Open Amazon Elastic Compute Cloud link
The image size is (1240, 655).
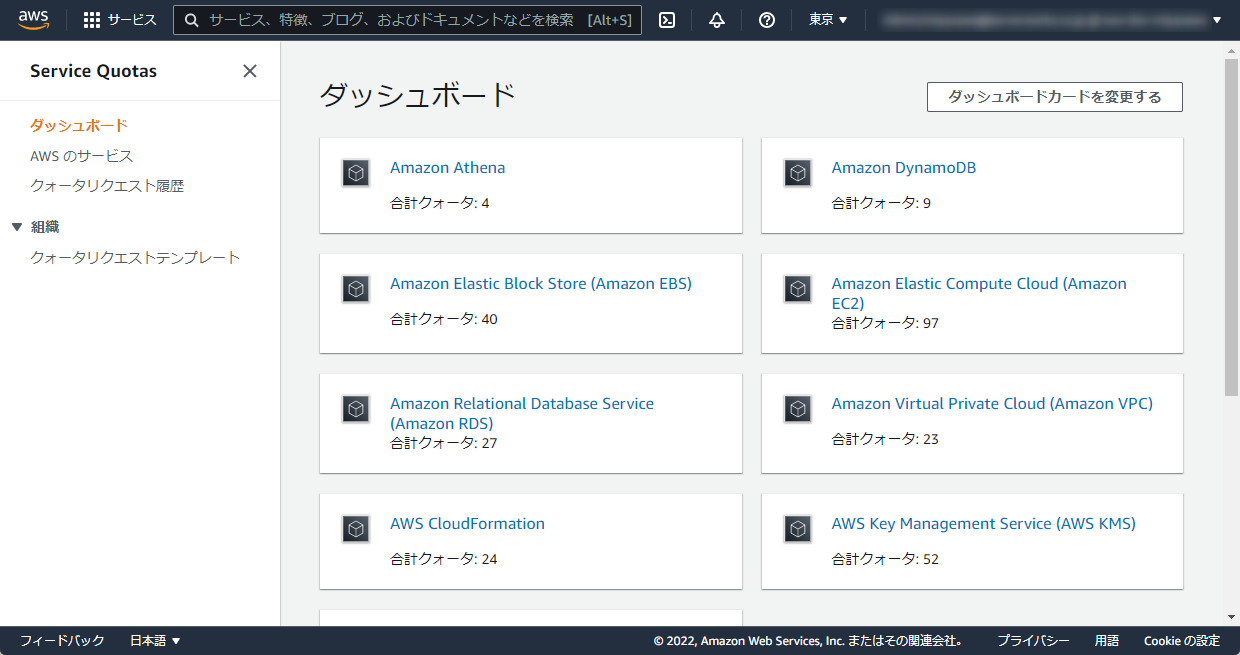[x=979, y=293]
